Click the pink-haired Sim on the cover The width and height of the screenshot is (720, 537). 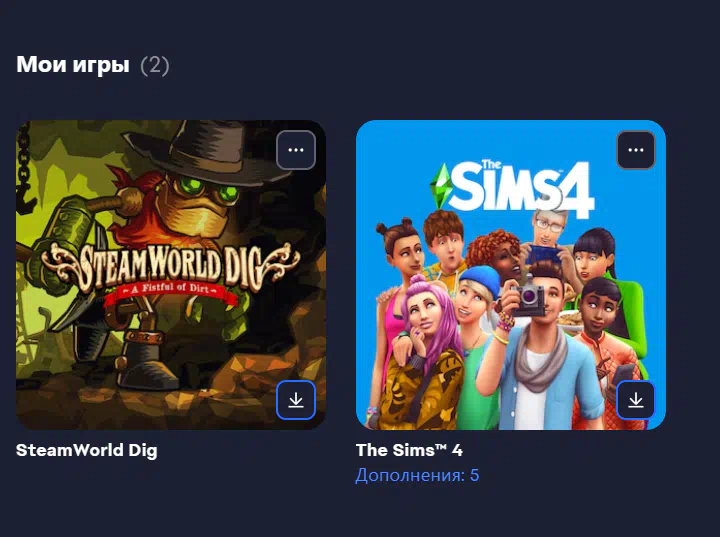(x=425, y=331)
